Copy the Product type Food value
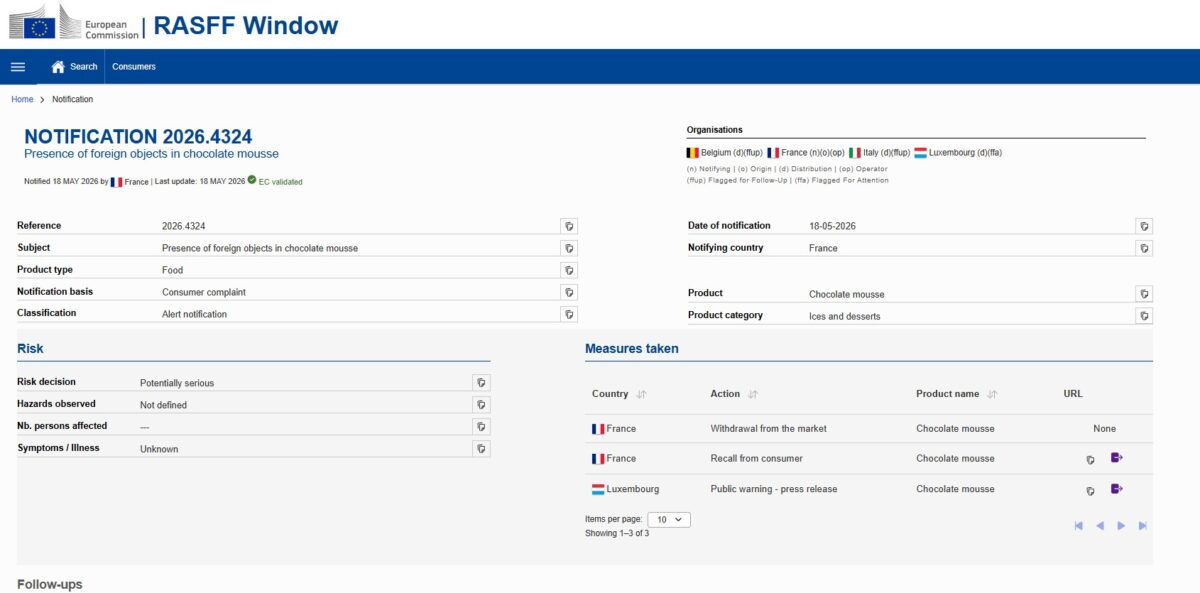 569,270
